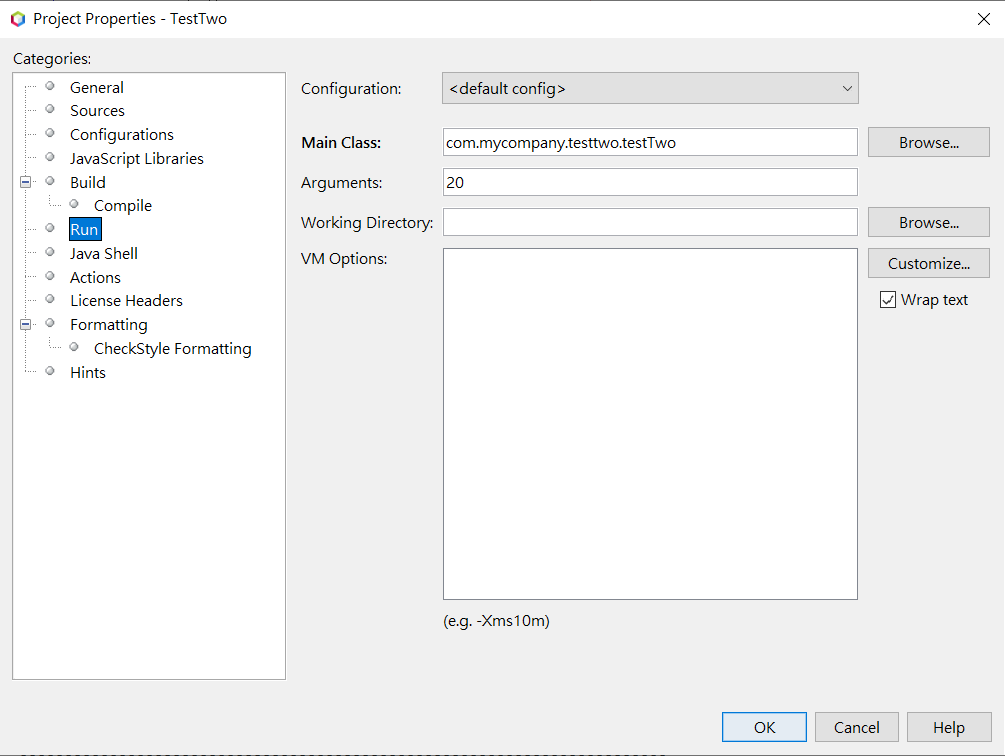
Task: Collapse the Formatting tree node
Action: tap(25, 324)
